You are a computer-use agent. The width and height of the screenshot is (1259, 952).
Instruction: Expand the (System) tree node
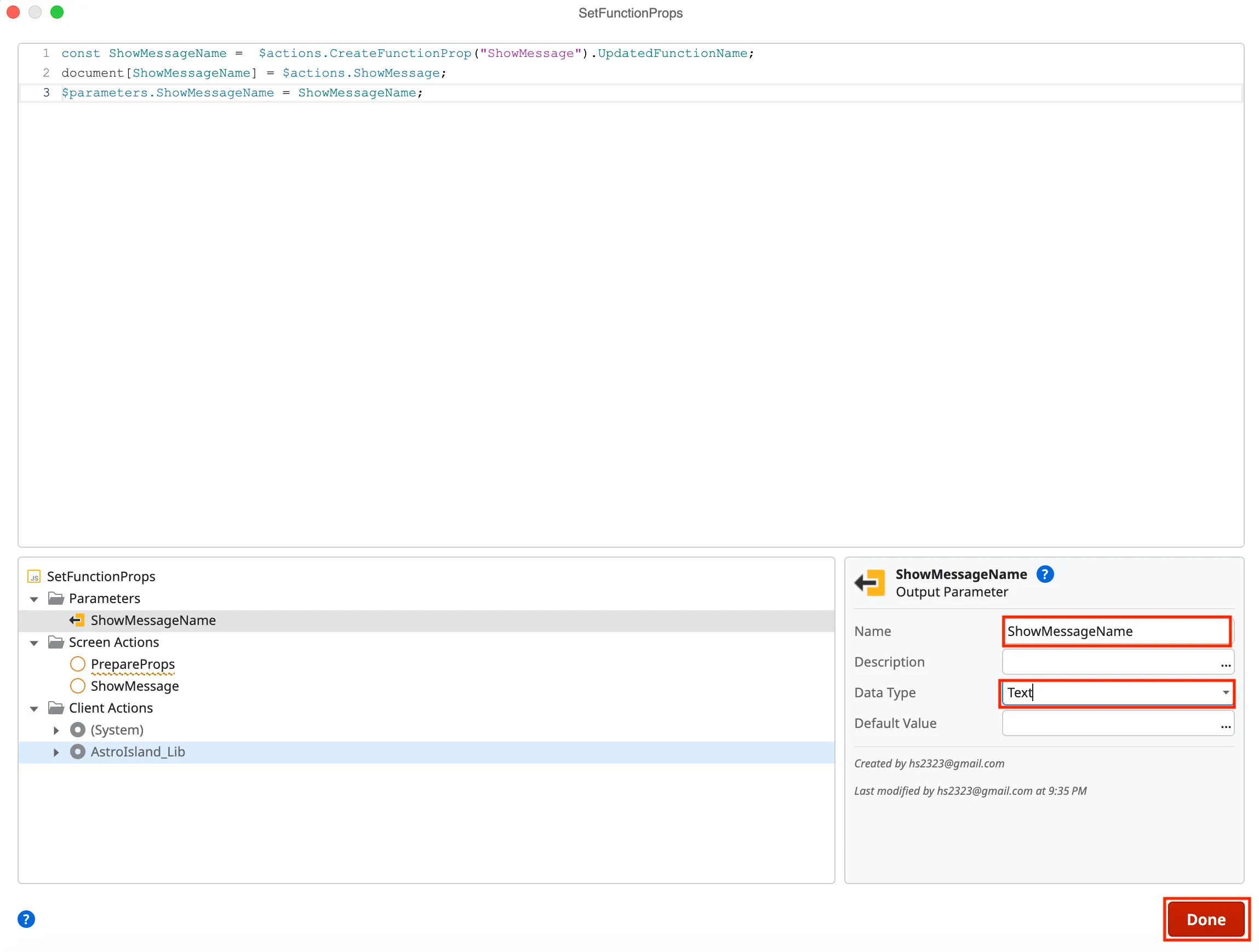(56, 730)
